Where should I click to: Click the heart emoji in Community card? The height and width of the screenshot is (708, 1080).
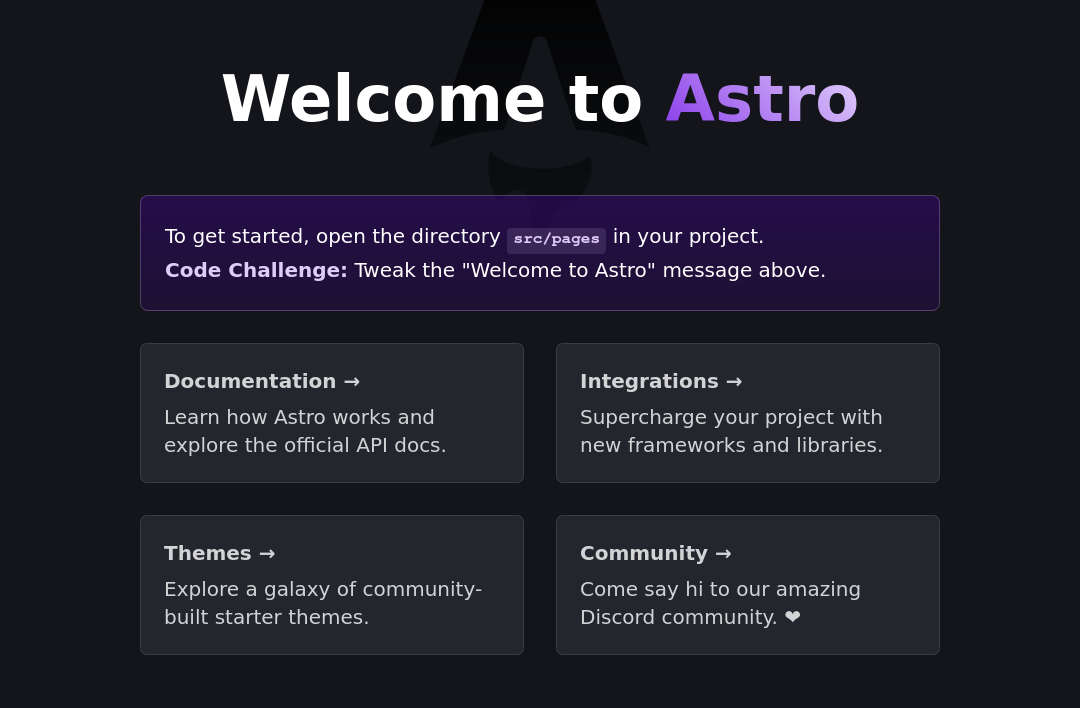coord(793,617)
